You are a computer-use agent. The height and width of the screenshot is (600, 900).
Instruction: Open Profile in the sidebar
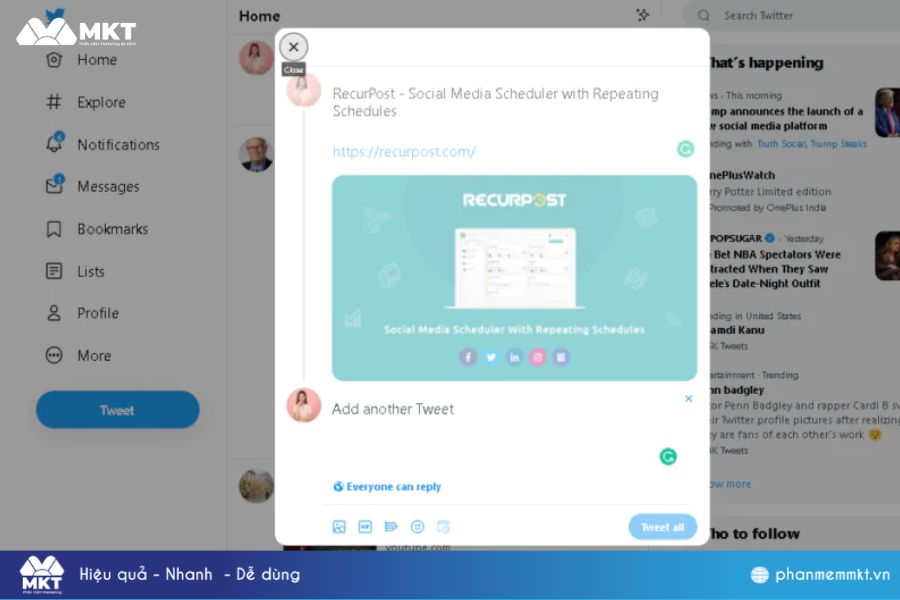tap(82, 313)
